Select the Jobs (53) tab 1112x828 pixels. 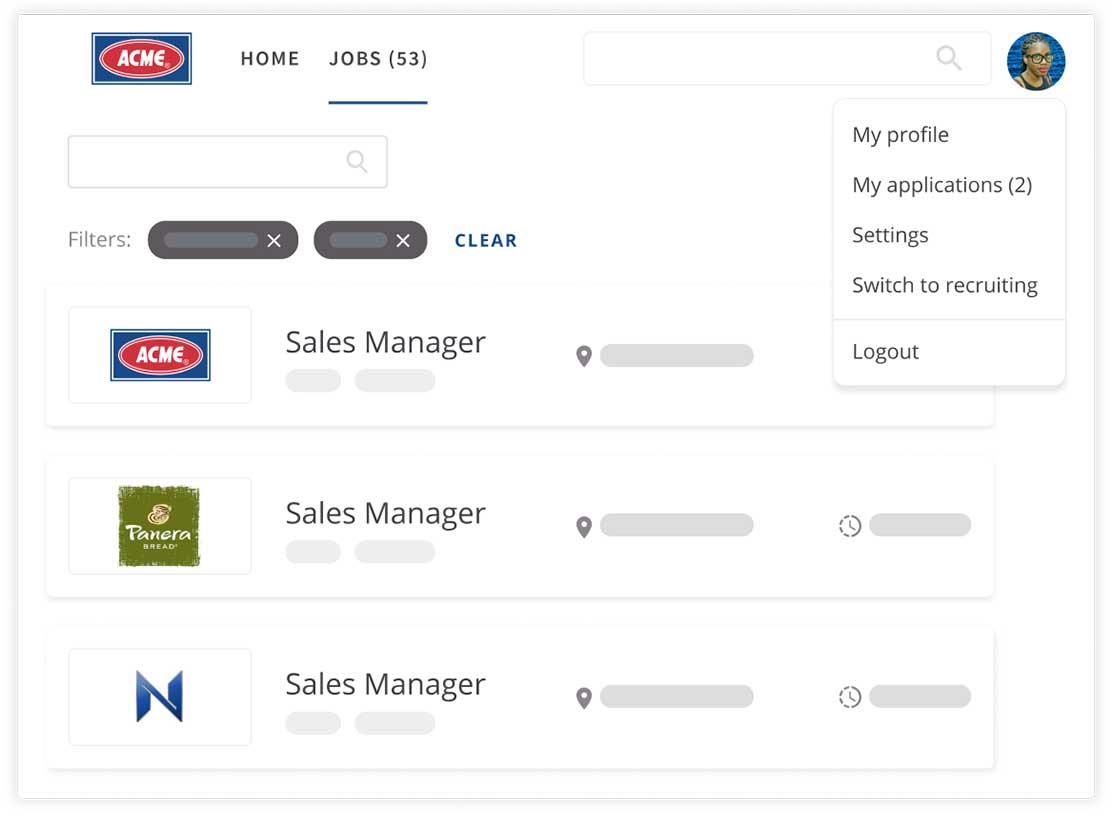(378, 59)
